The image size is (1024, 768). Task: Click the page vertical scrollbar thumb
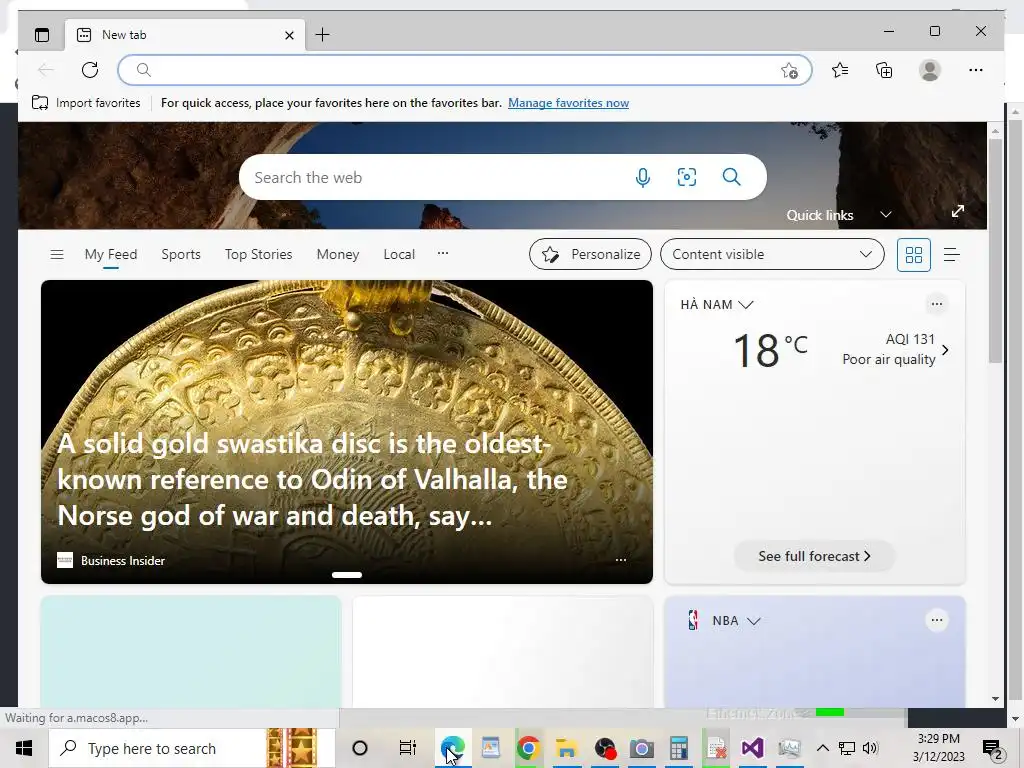(x=995, y=251)
